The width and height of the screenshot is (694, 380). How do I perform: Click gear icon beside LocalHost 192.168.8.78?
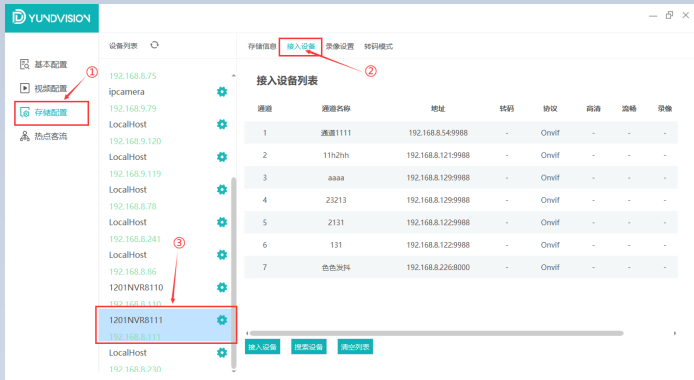(x=222, y=190)
